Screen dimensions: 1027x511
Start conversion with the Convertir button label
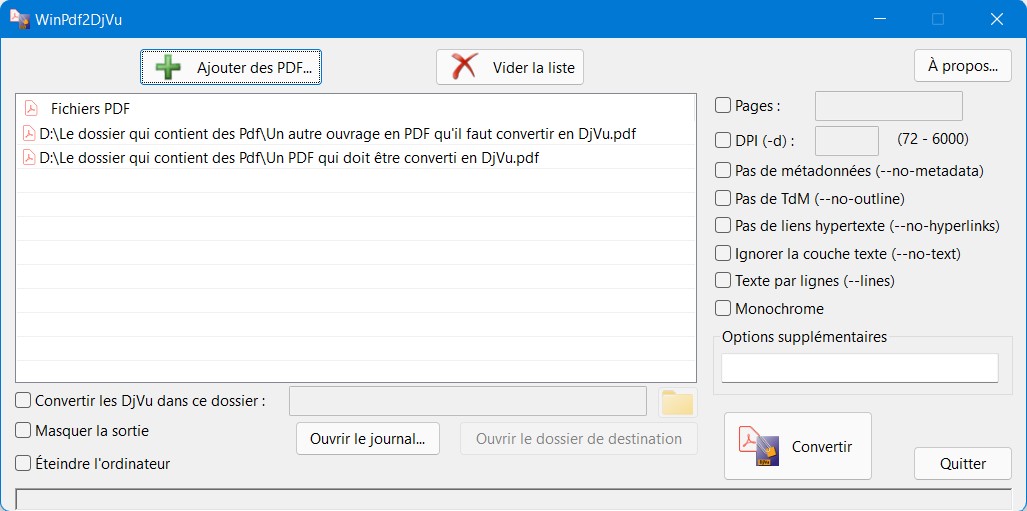click(x=822, y=447)
